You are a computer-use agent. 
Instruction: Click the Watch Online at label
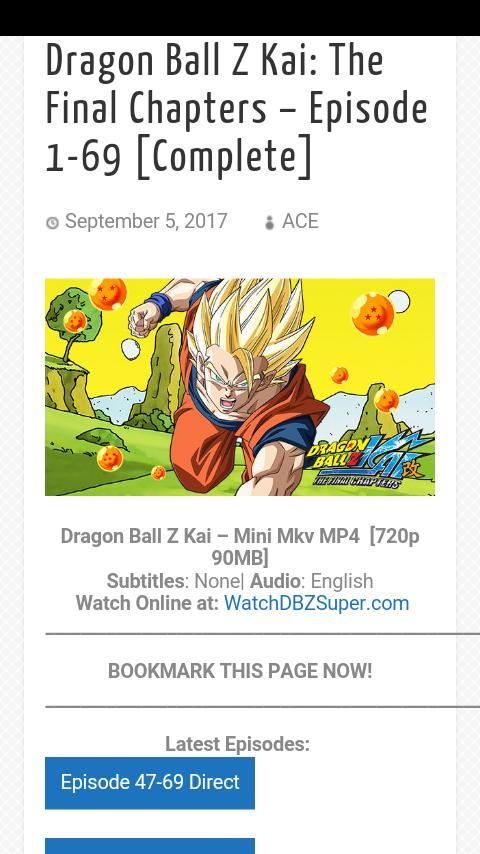(147, 603)
